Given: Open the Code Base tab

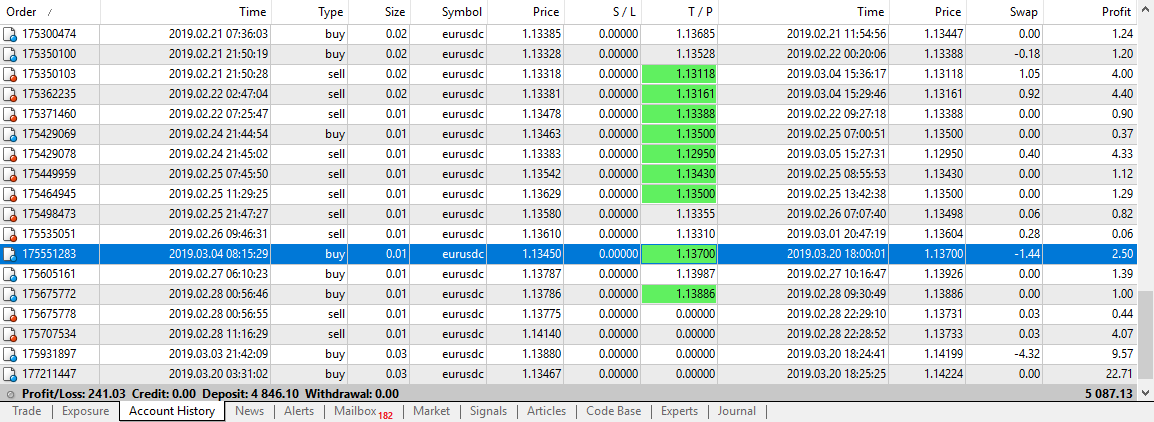Looking at the screenshot, I should coord(614,411).
